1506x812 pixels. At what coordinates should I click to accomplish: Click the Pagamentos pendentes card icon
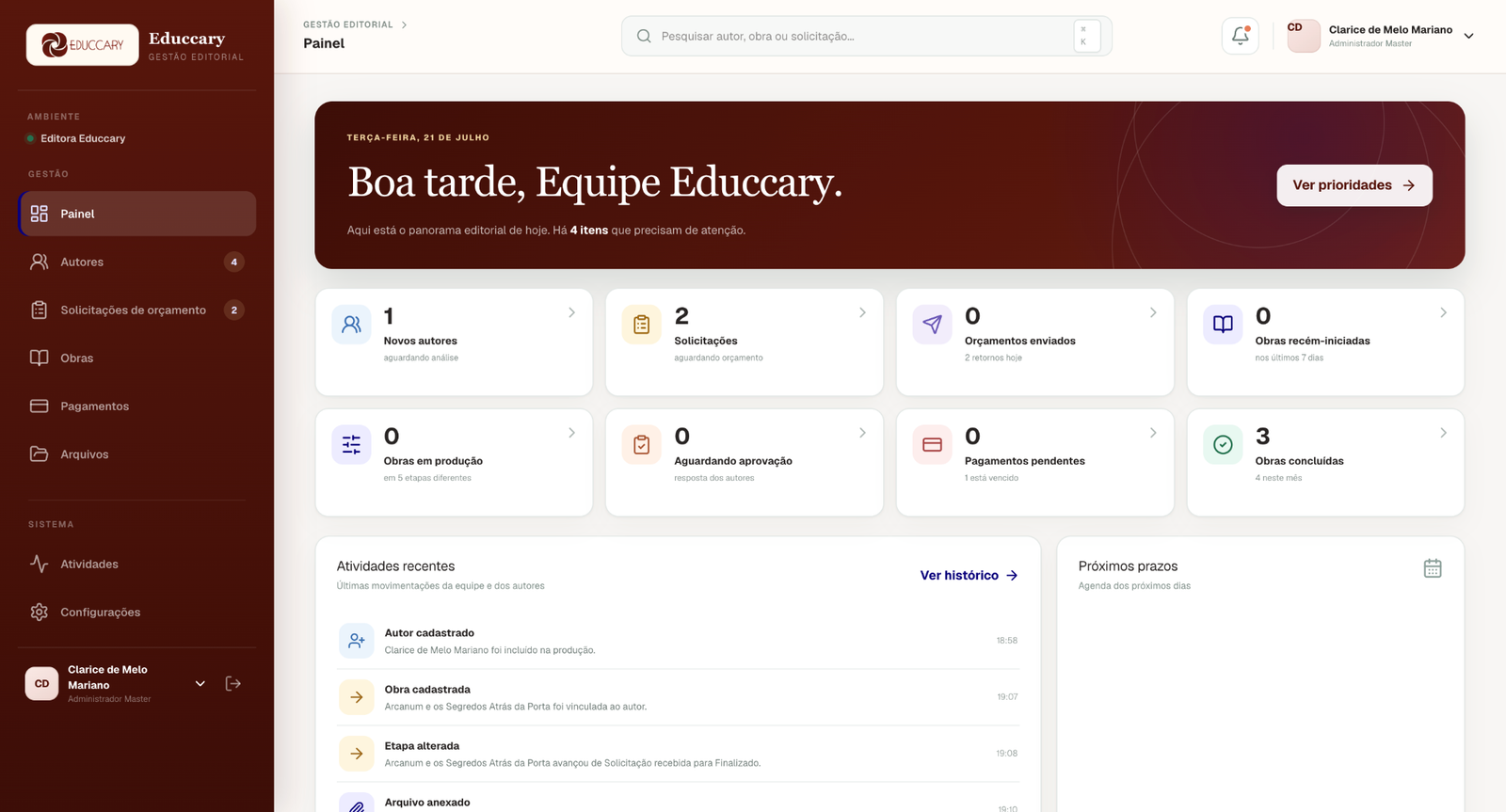(932, 445)
